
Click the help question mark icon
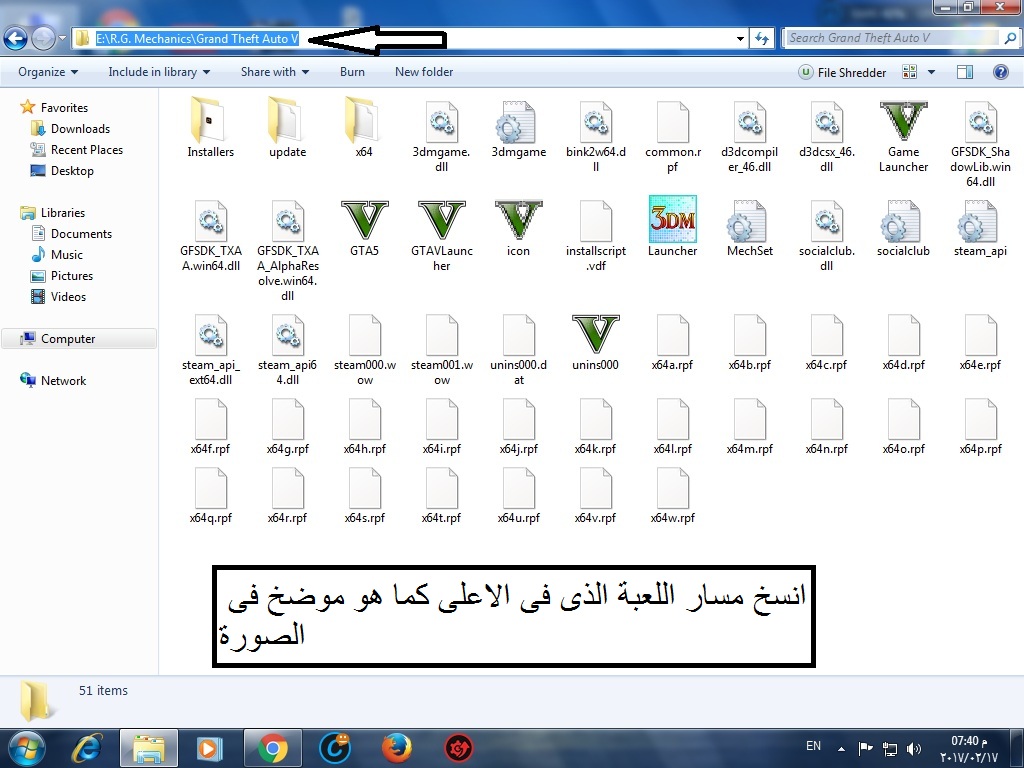click(x=1000, y=72)
